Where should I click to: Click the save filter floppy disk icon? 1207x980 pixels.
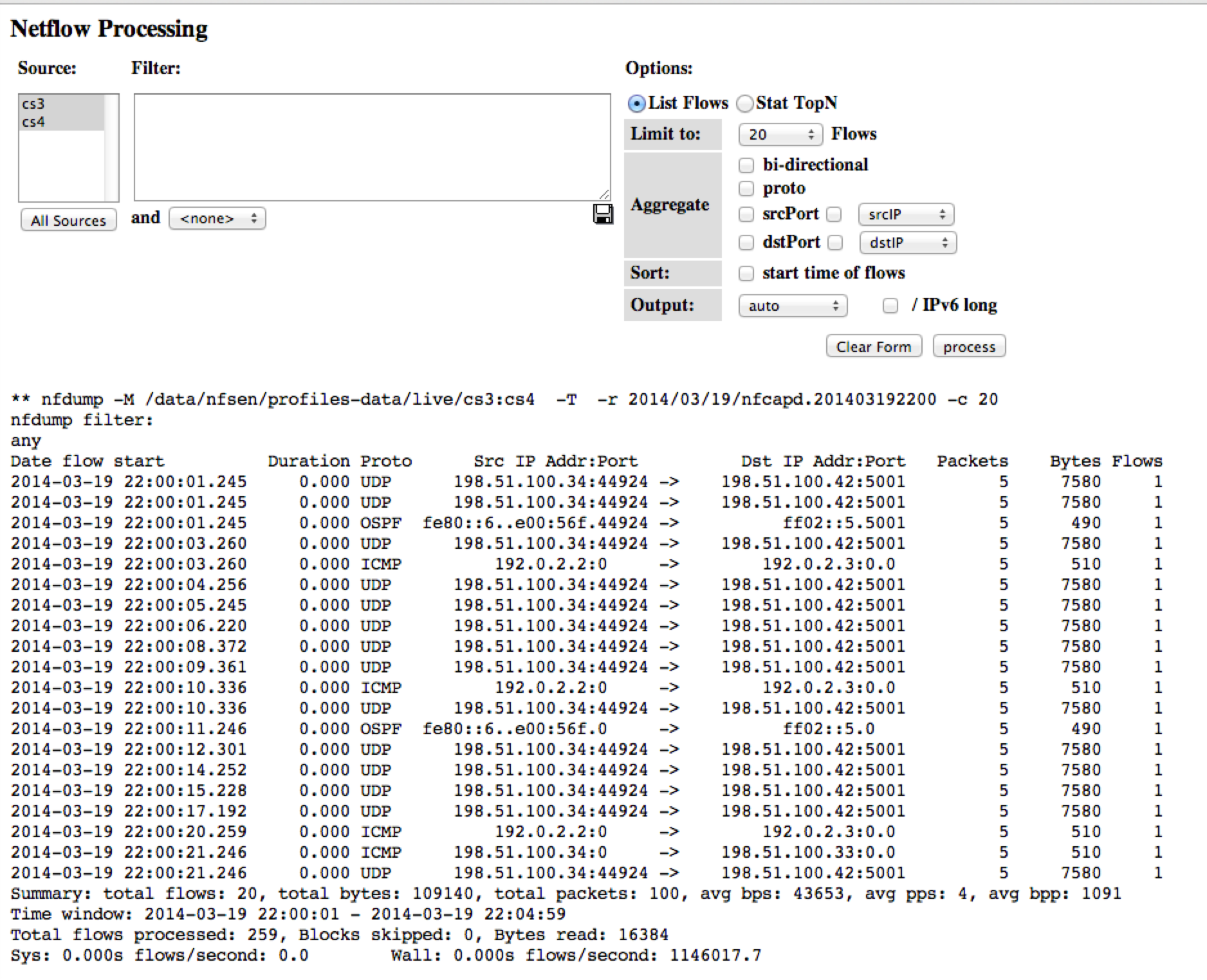pyautogui.click(x=603, y=214)
